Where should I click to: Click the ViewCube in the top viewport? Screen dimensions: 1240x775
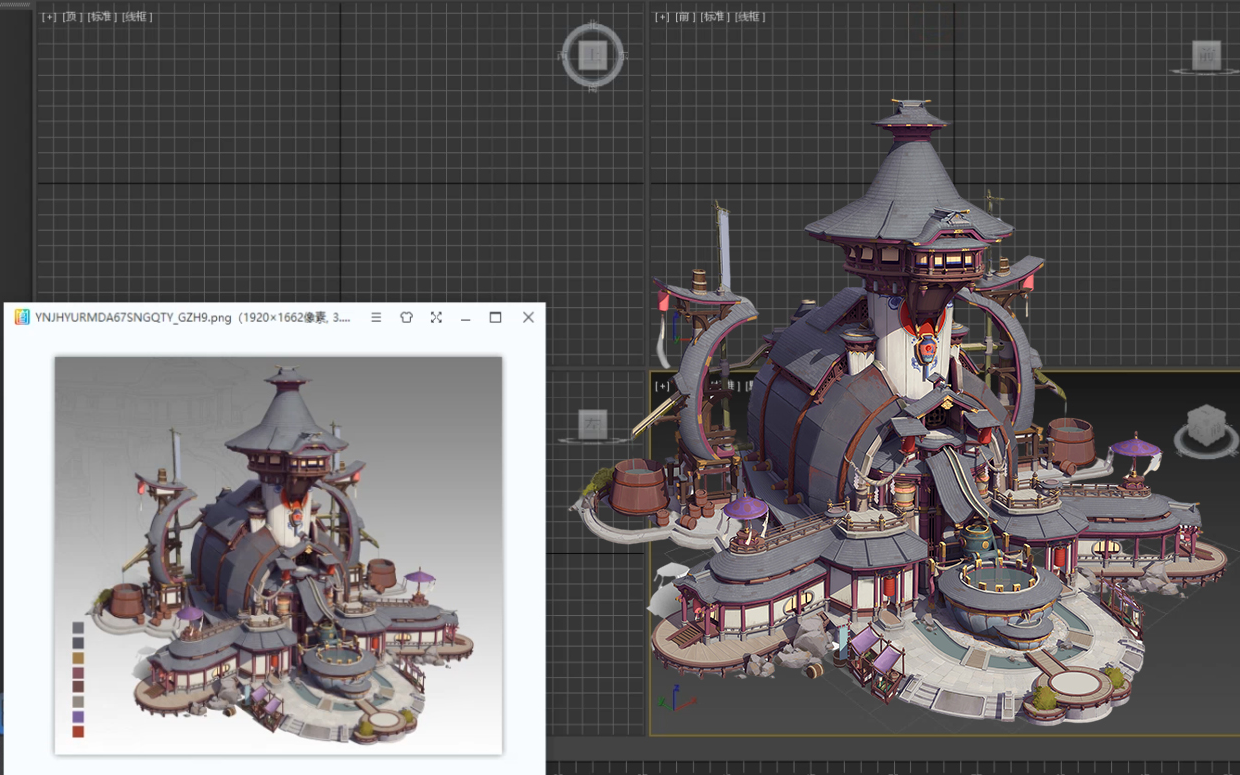(593, 56)
